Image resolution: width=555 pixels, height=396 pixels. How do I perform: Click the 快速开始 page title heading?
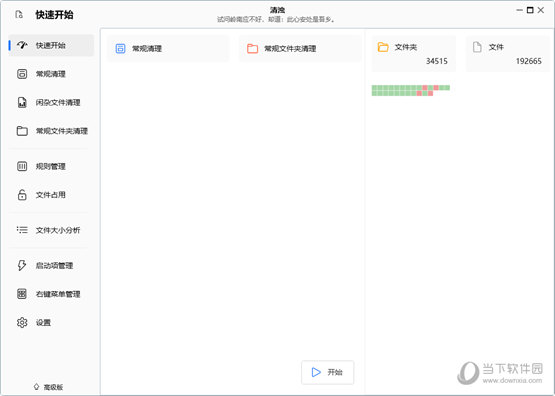tap(54, 15)
